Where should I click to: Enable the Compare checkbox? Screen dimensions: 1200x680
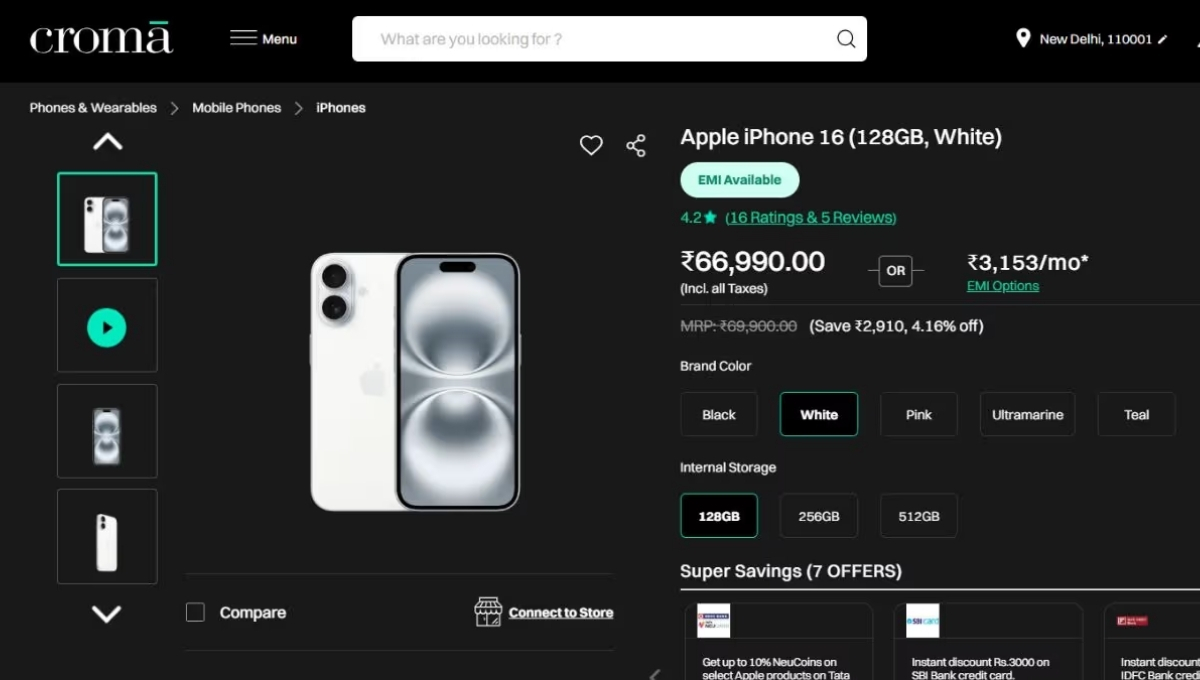(x=195, y=611)
